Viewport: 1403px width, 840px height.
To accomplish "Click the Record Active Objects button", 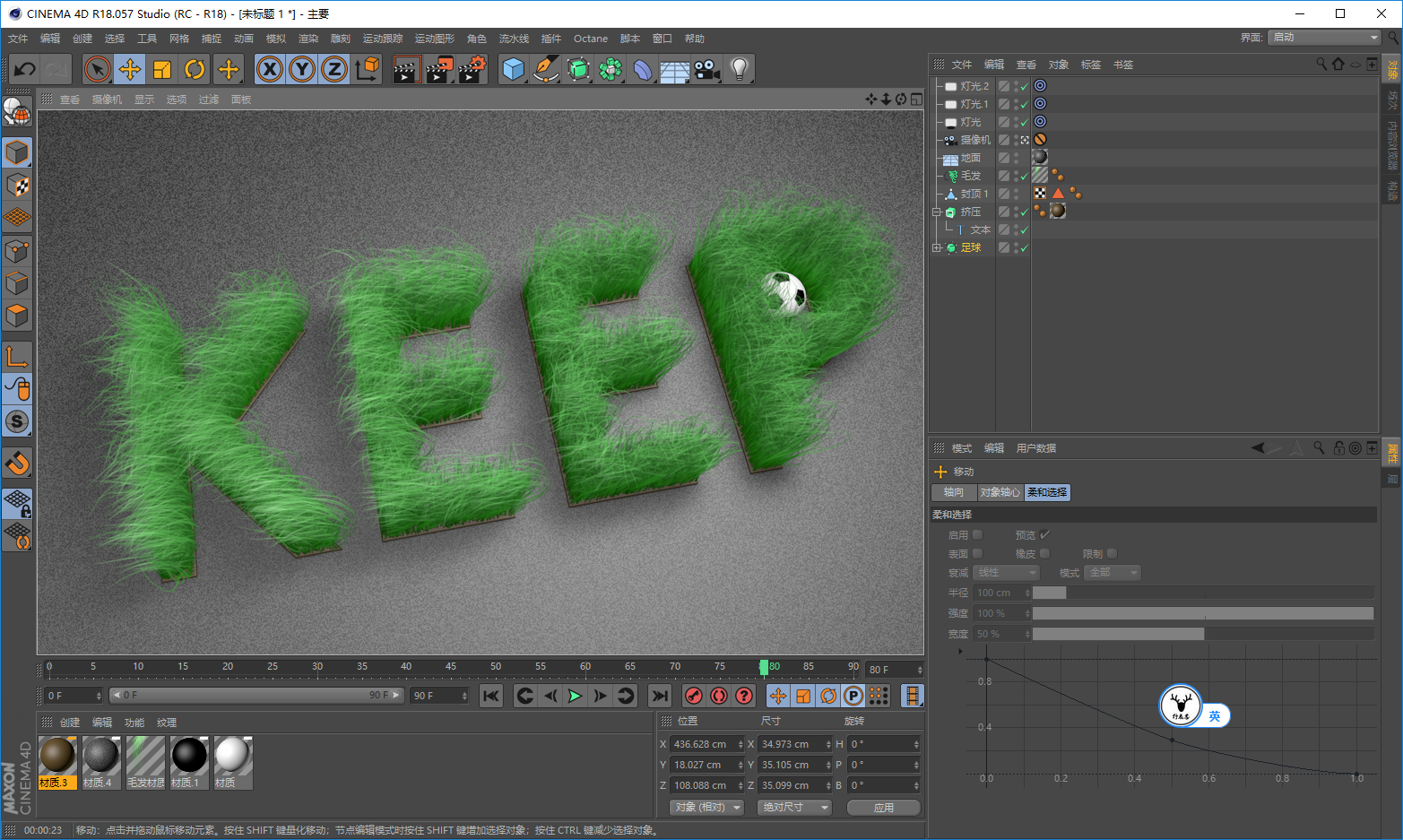I will click(694, 696).
